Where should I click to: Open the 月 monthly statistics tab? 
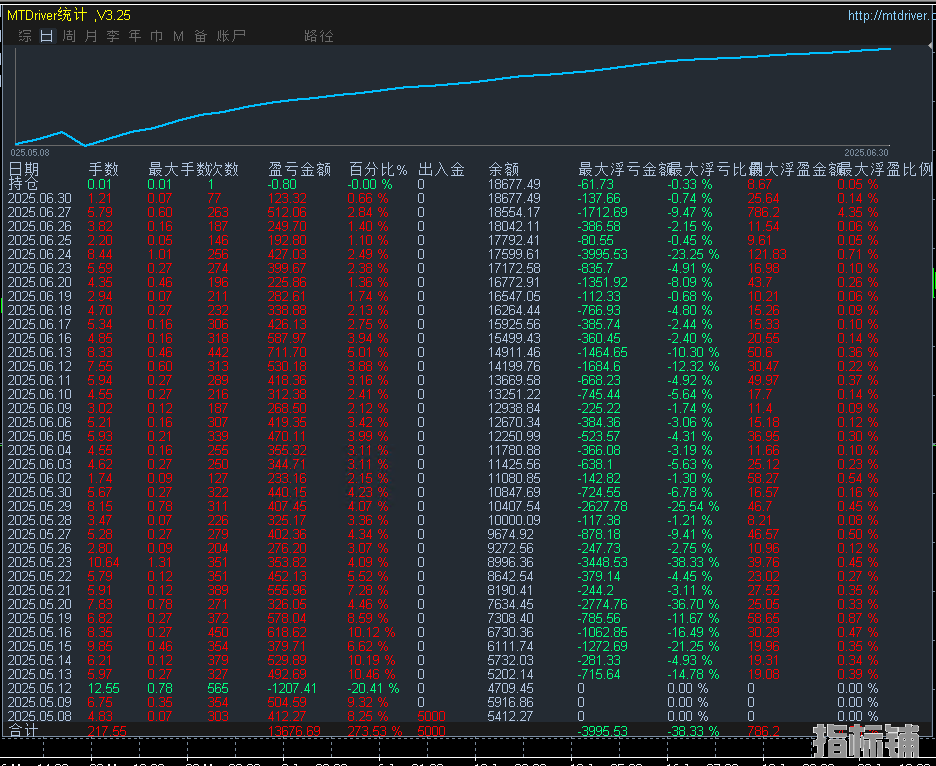(x=91, y=36)
